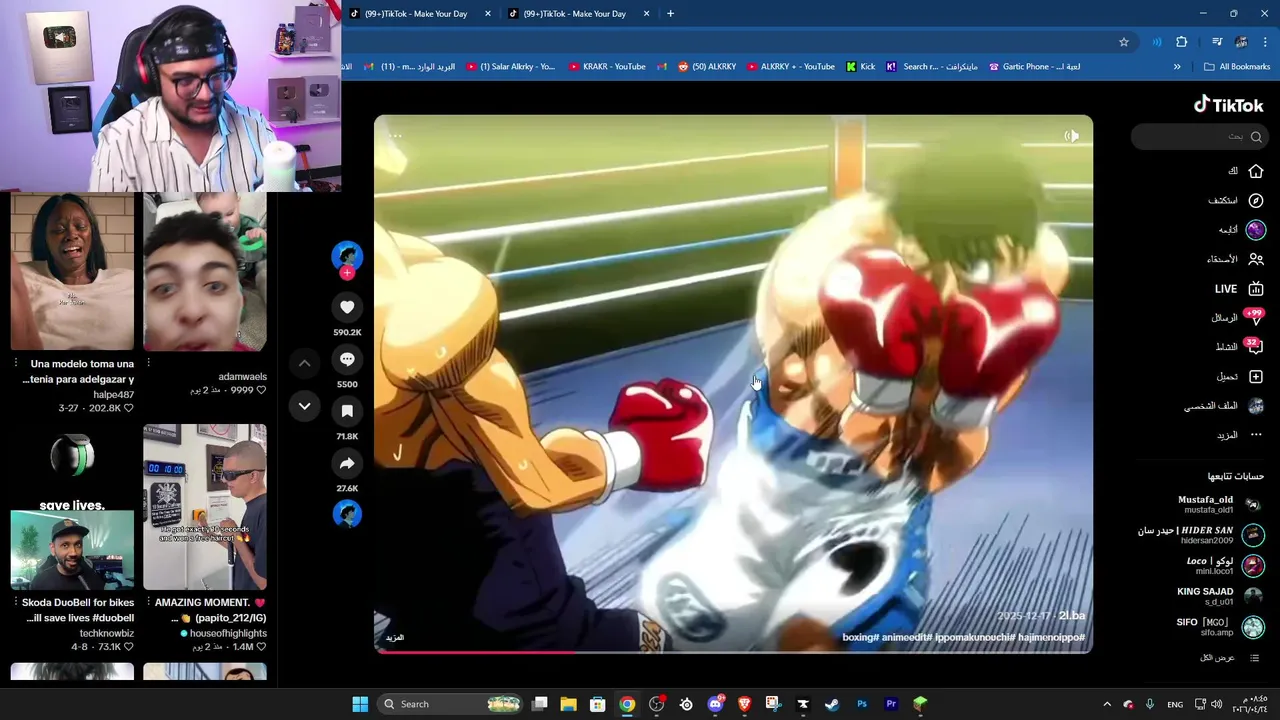
Task: Like the boxing anime video
Action: pyautogui.click(x=347, y=307)
